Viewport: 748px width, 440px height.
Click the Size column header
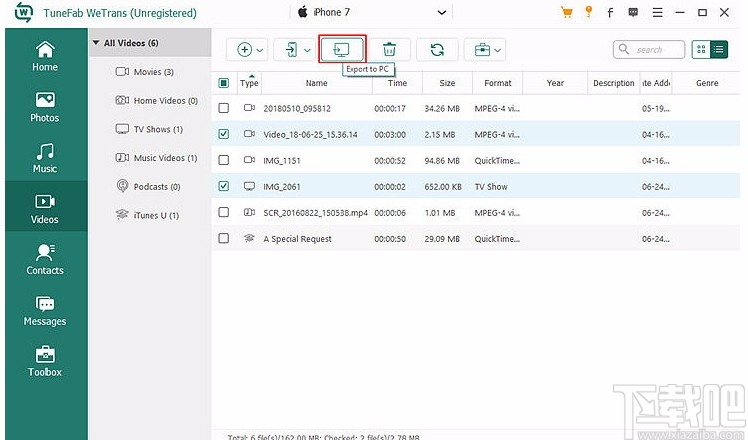click(447, 83)
